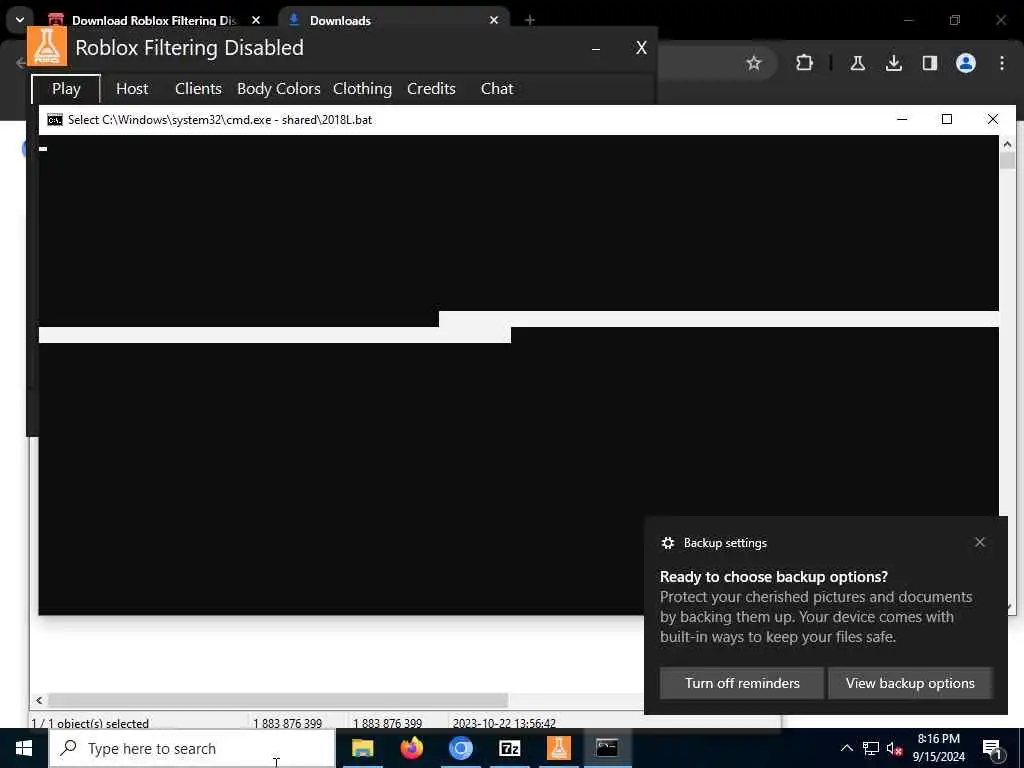This screenshot has height=768, width=1024.
Task: Click the status text '1 / 1 object(s) selected'
Action: (x=90, y=723)
